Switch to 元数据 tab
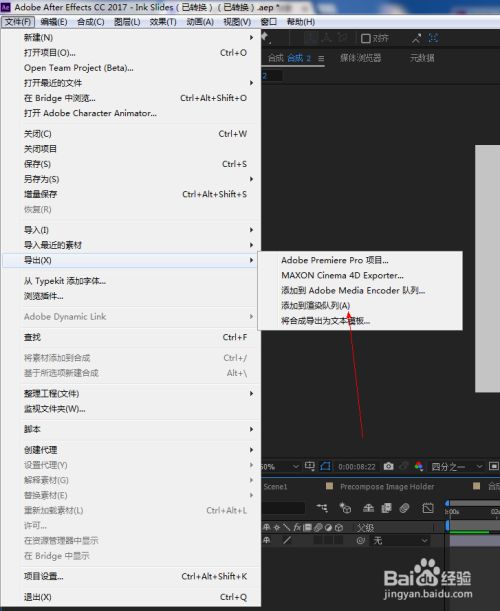The image size is (500, 611). pos(422,58)
